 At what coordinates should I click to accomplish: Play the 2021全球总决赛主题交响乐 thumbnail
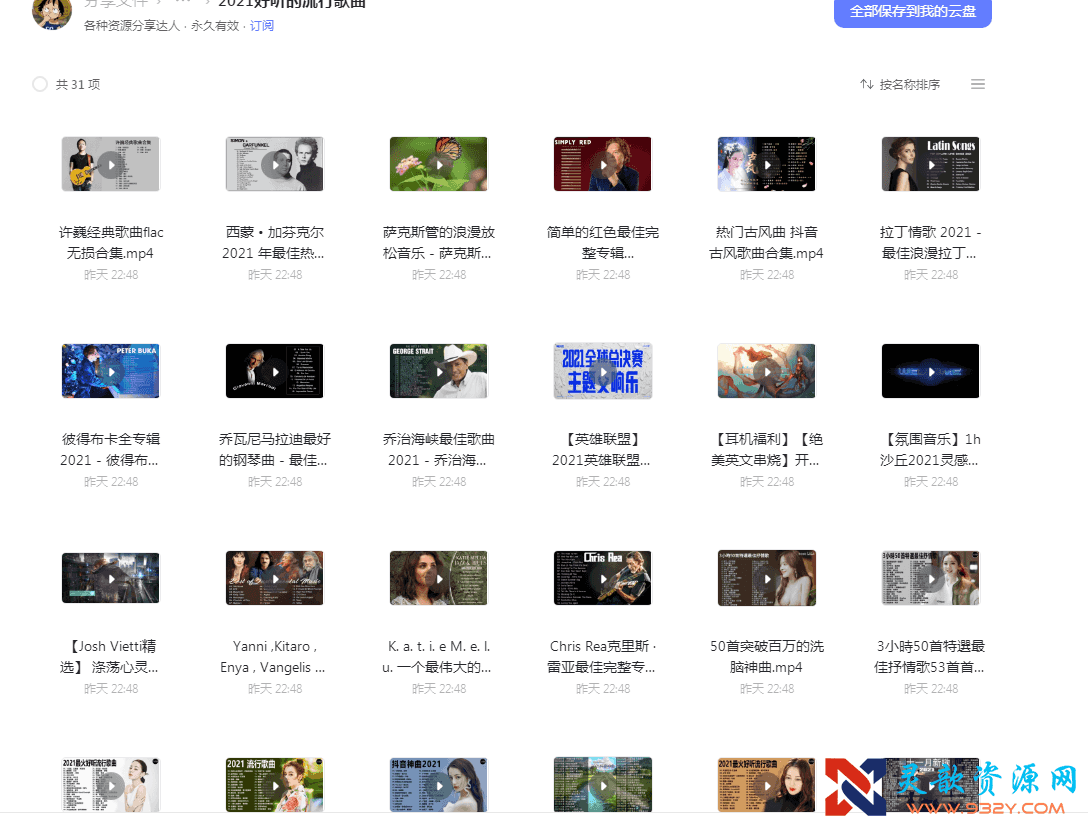click(x=602, y=371)
